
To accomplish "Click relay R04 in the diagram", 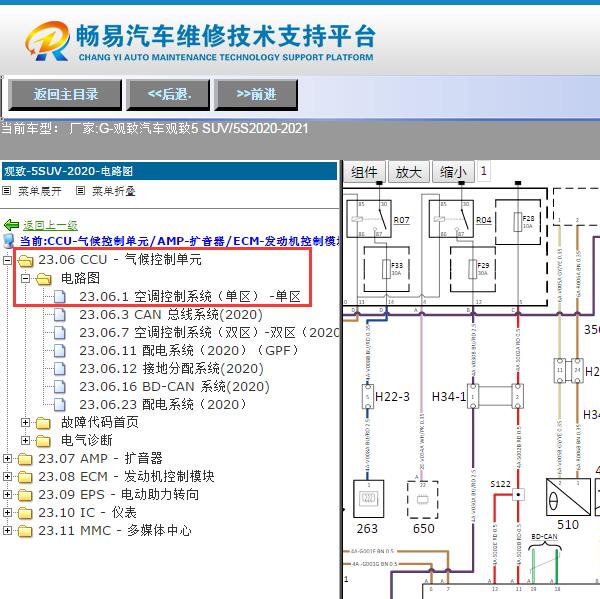I will pos(451,219).
